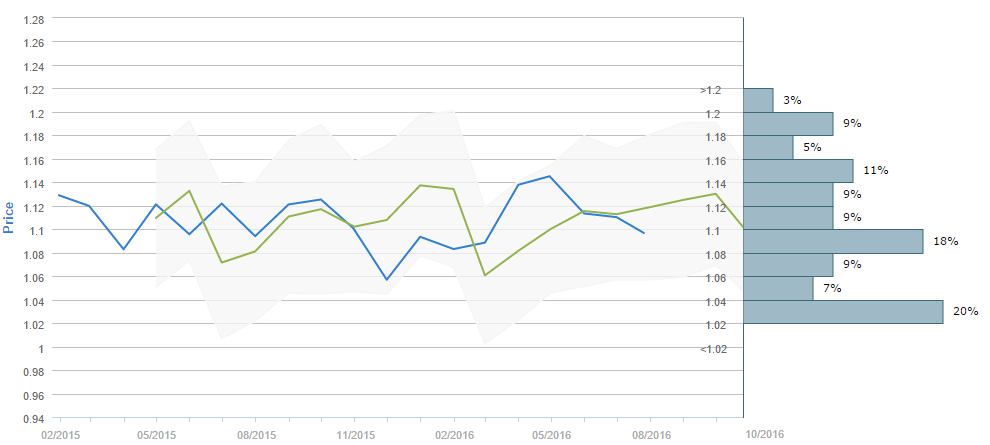Click the 11% histogram bar
This screenshot has width=990, height=445.
click(x=798, y=171)
